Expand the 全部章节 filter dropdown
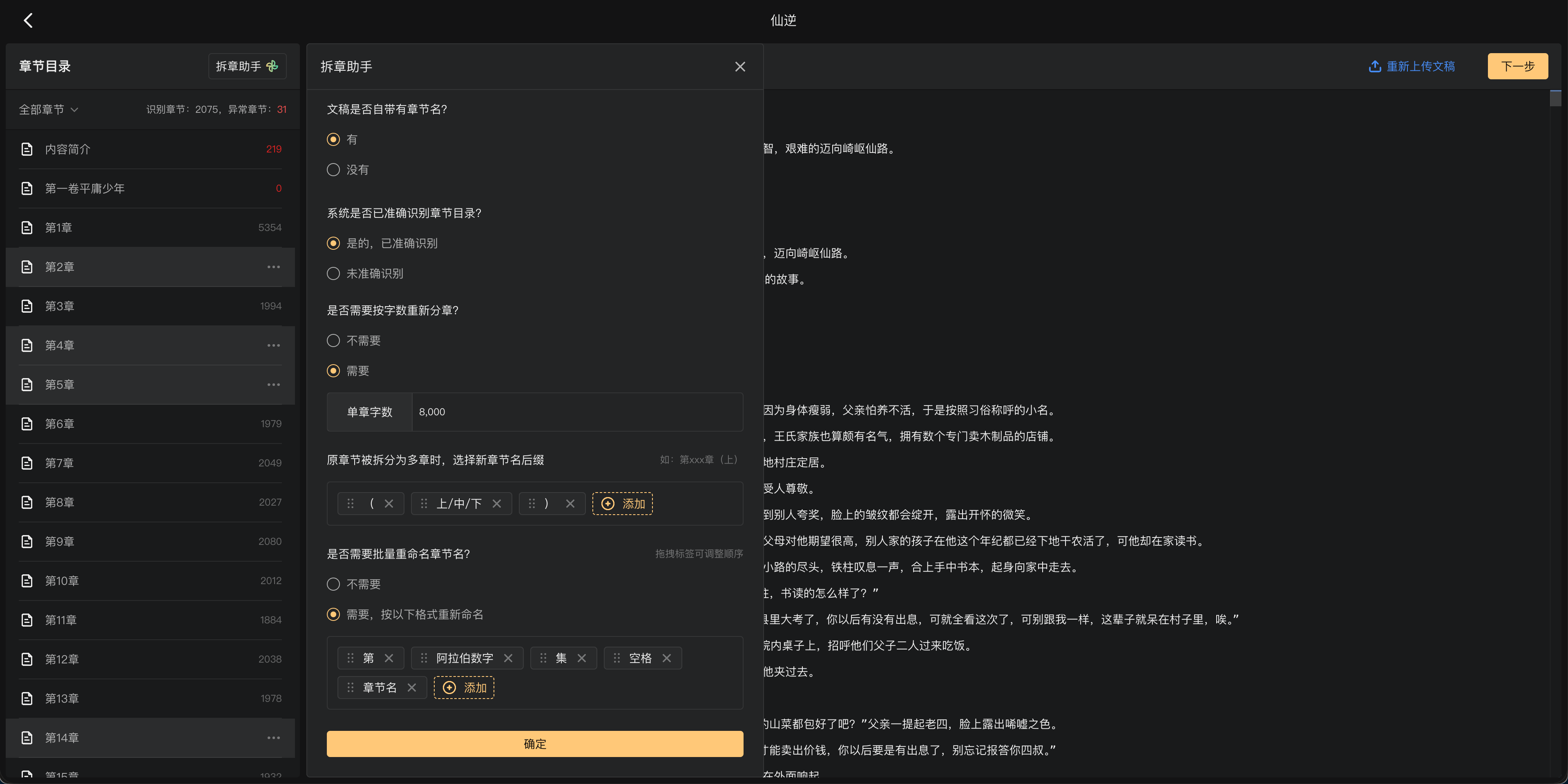This screenshot has width=1568, height=784. (49, 110)
